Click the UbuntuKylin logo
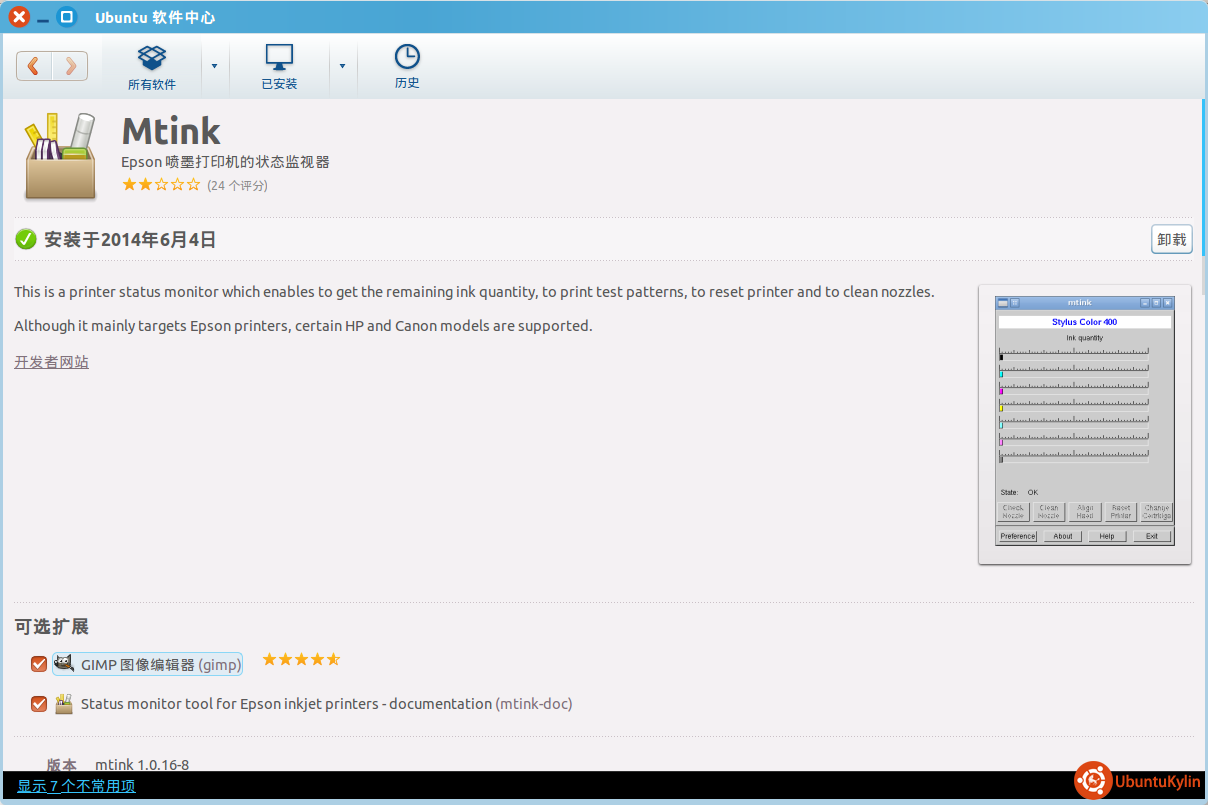Image resolution: width=1208 pixels, height=805 pixels. (x=1138, y=782)
